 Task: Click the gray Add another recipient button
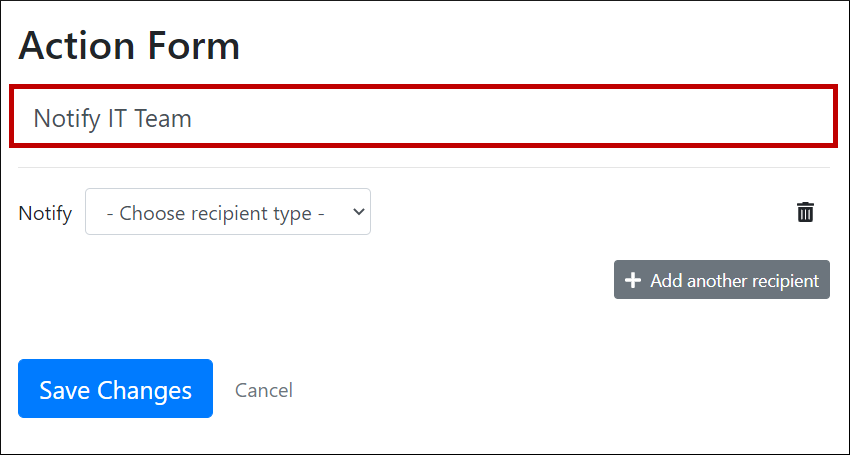[x=722, y=281]
